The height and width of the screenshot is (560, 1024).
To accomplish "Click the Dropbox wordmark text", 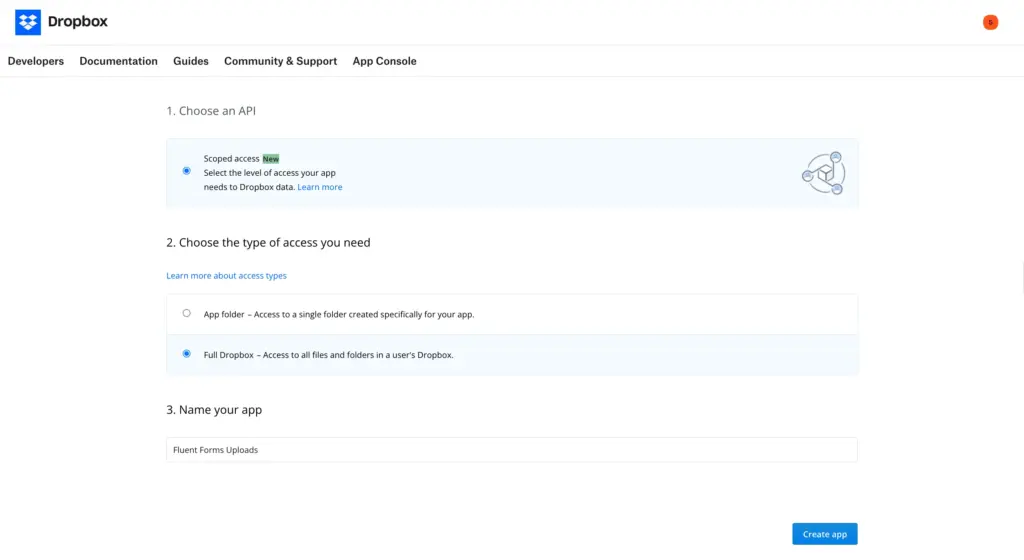I will click(x=78, y=22).
